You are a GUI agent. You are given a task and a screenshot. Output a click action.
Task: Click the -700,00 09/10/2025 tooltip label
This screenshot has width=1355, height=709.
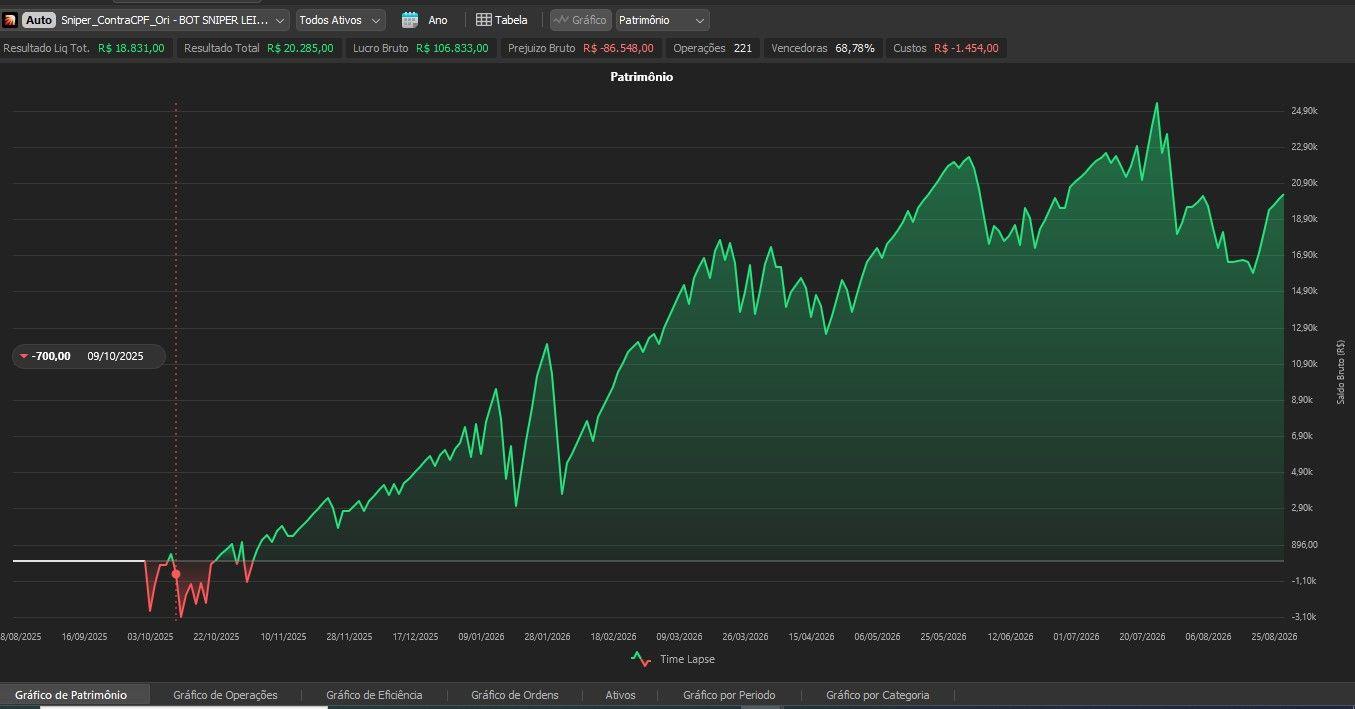pyautogui.click(x=88, y=356)
